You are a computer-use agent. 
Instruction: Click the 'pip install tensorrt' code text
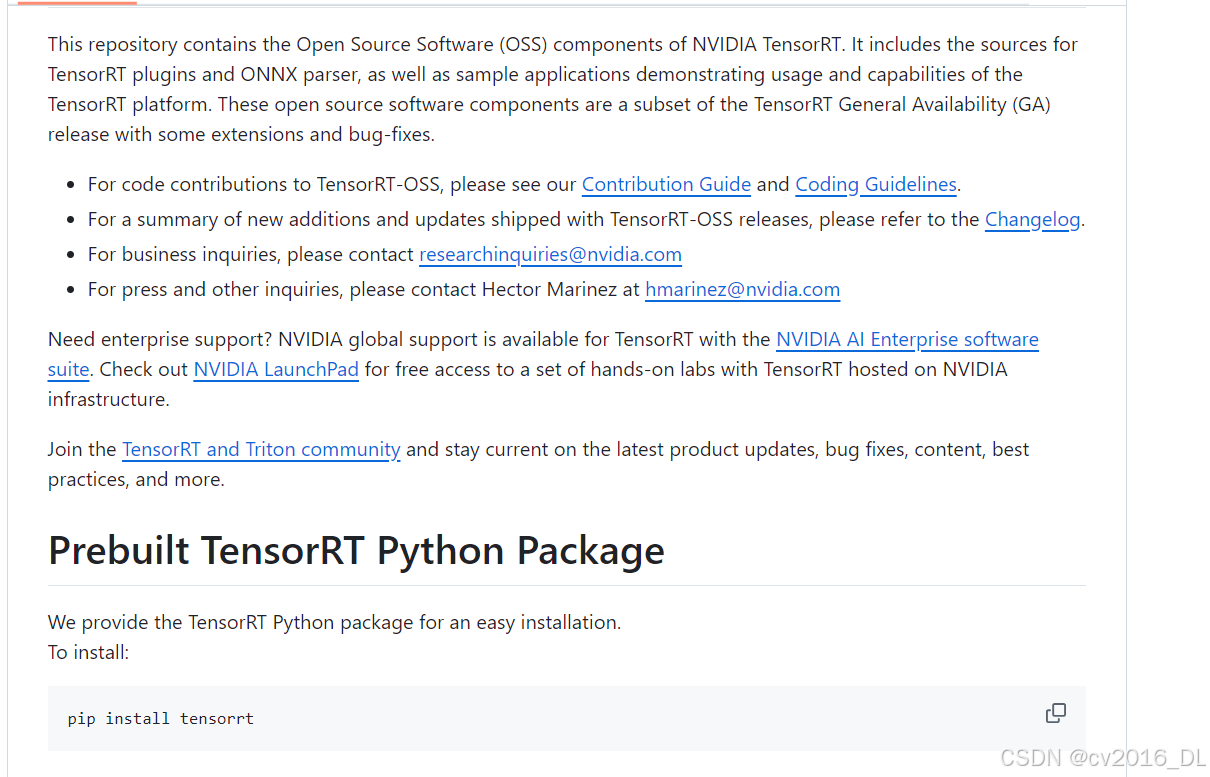(x=161, y=718)
